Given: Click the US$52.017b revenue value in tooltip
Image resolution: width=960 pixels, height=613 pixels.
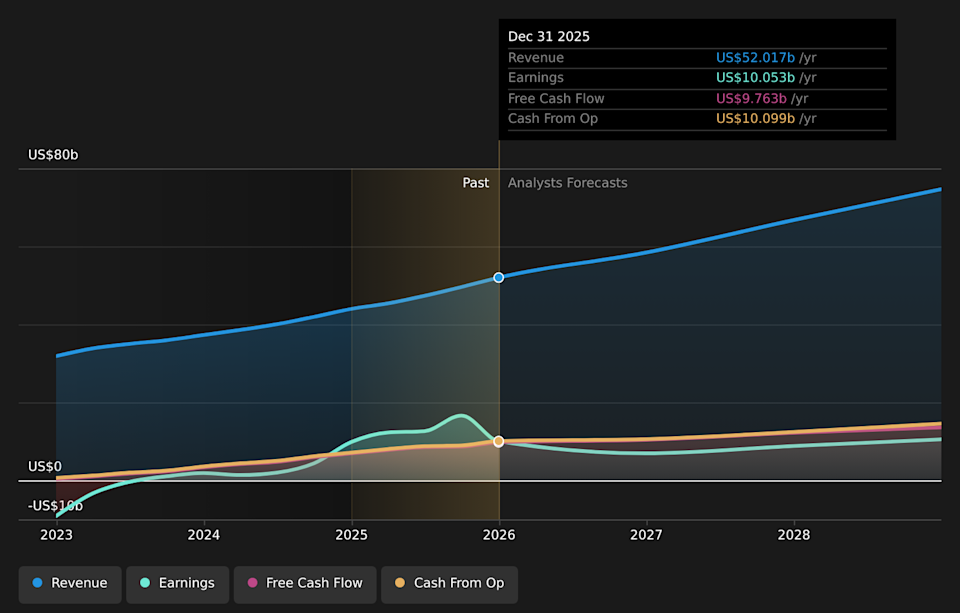Looking at the screenshot, I should (755, 58).
